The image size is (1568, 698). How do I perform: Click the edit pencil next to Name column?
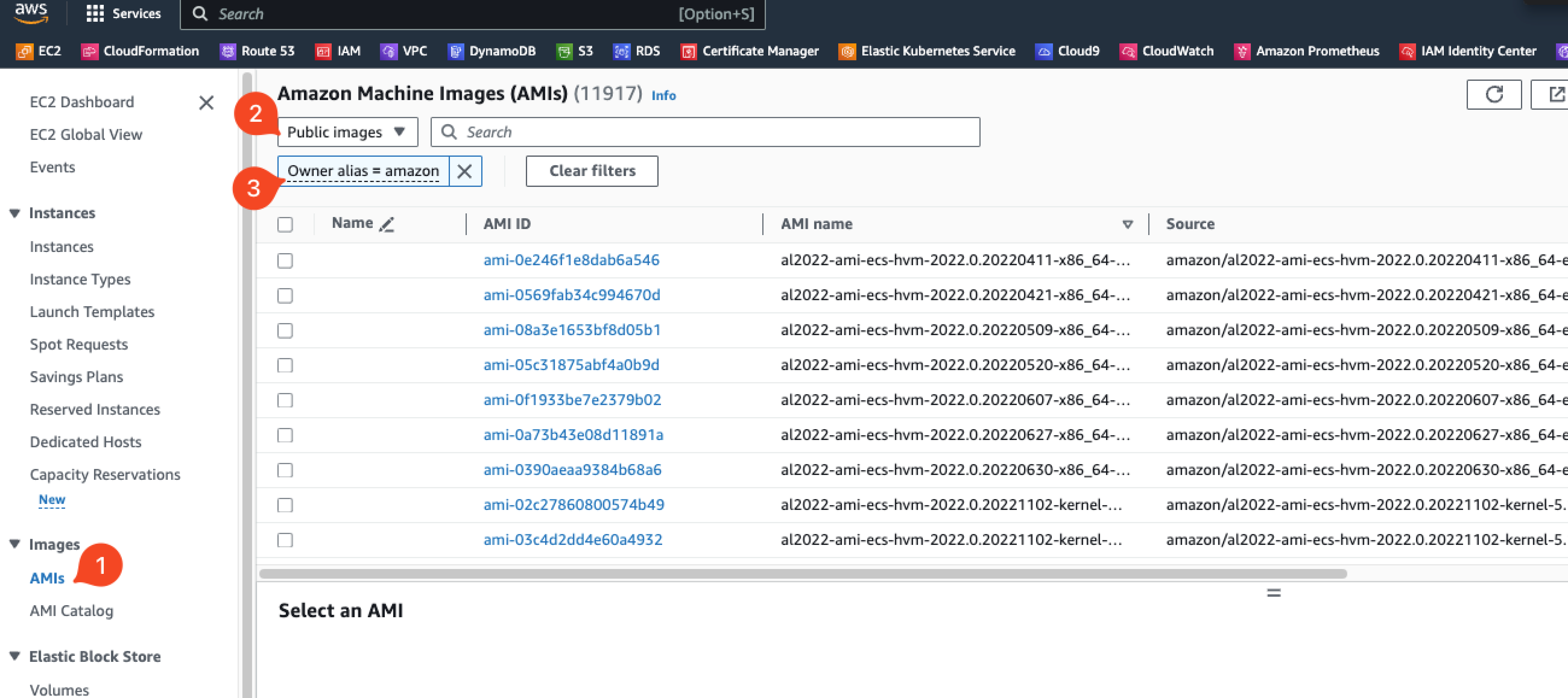click(387, 225)
